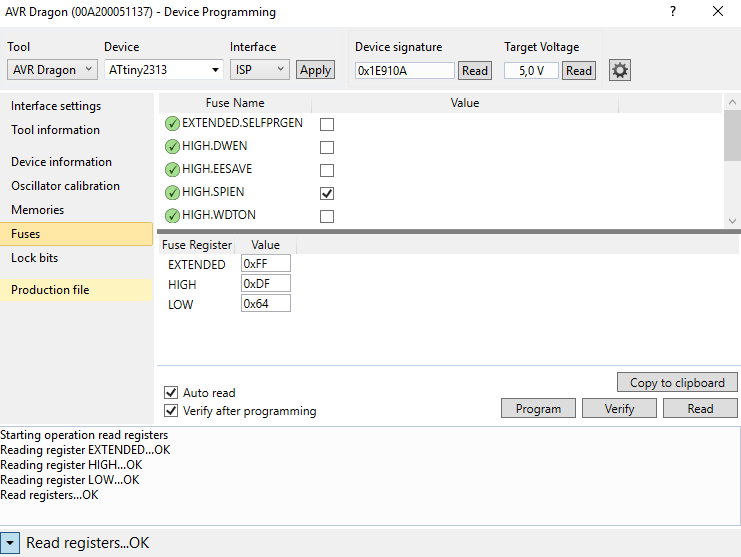The height and width of the screenshot is (557, 741).
Task: Open Memories page
Action: coord(37,210)
